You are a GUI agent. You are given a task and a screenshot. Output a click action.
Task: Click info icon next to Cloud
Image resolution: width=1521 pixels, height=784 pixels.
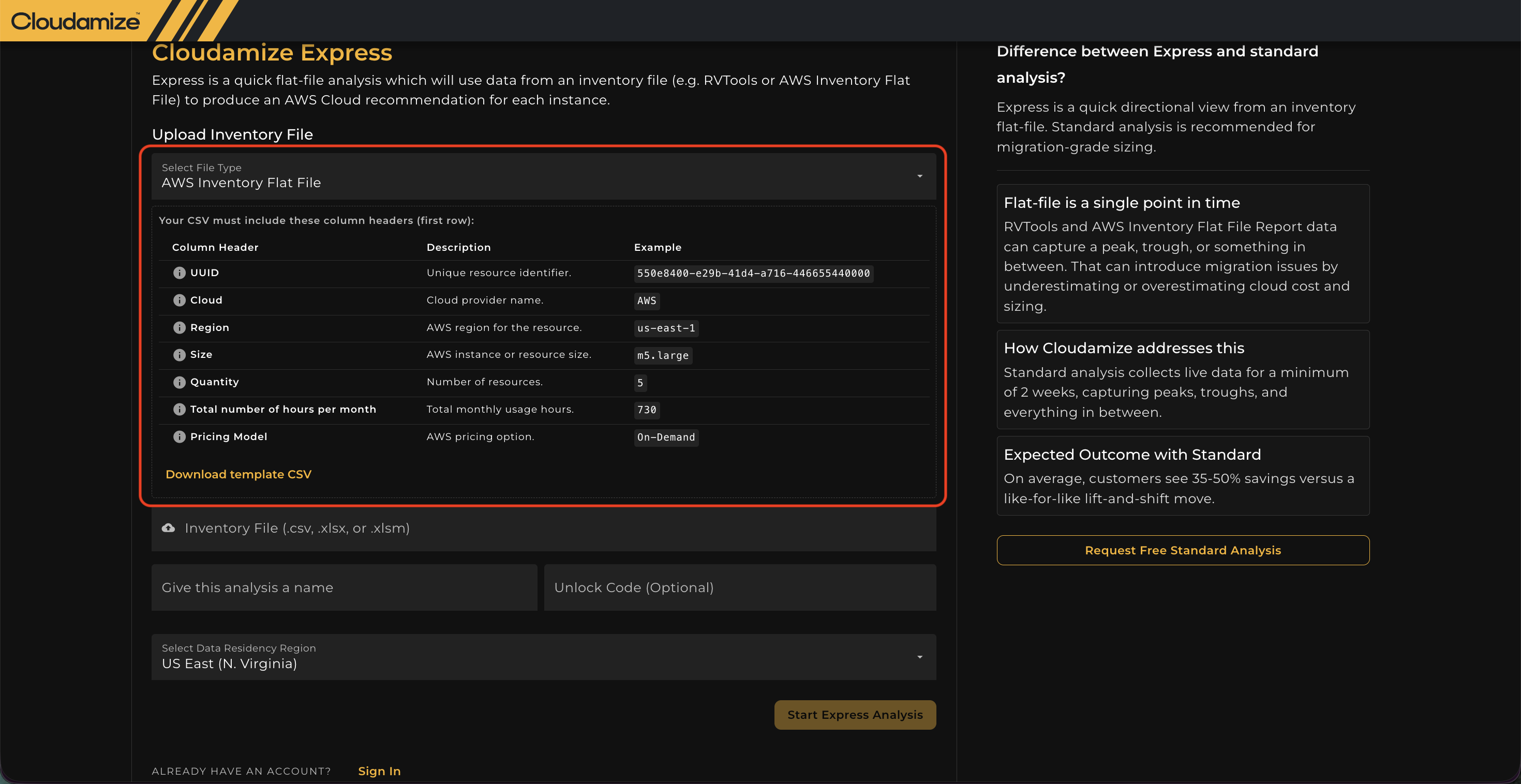point(180,300)
